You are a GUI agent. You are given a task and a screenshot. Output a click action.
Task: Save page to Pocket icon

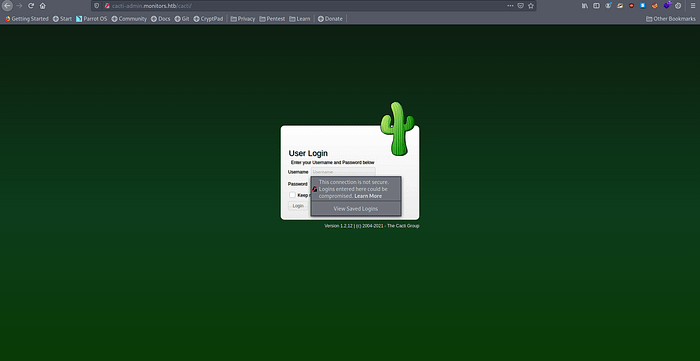coord(521,6)
